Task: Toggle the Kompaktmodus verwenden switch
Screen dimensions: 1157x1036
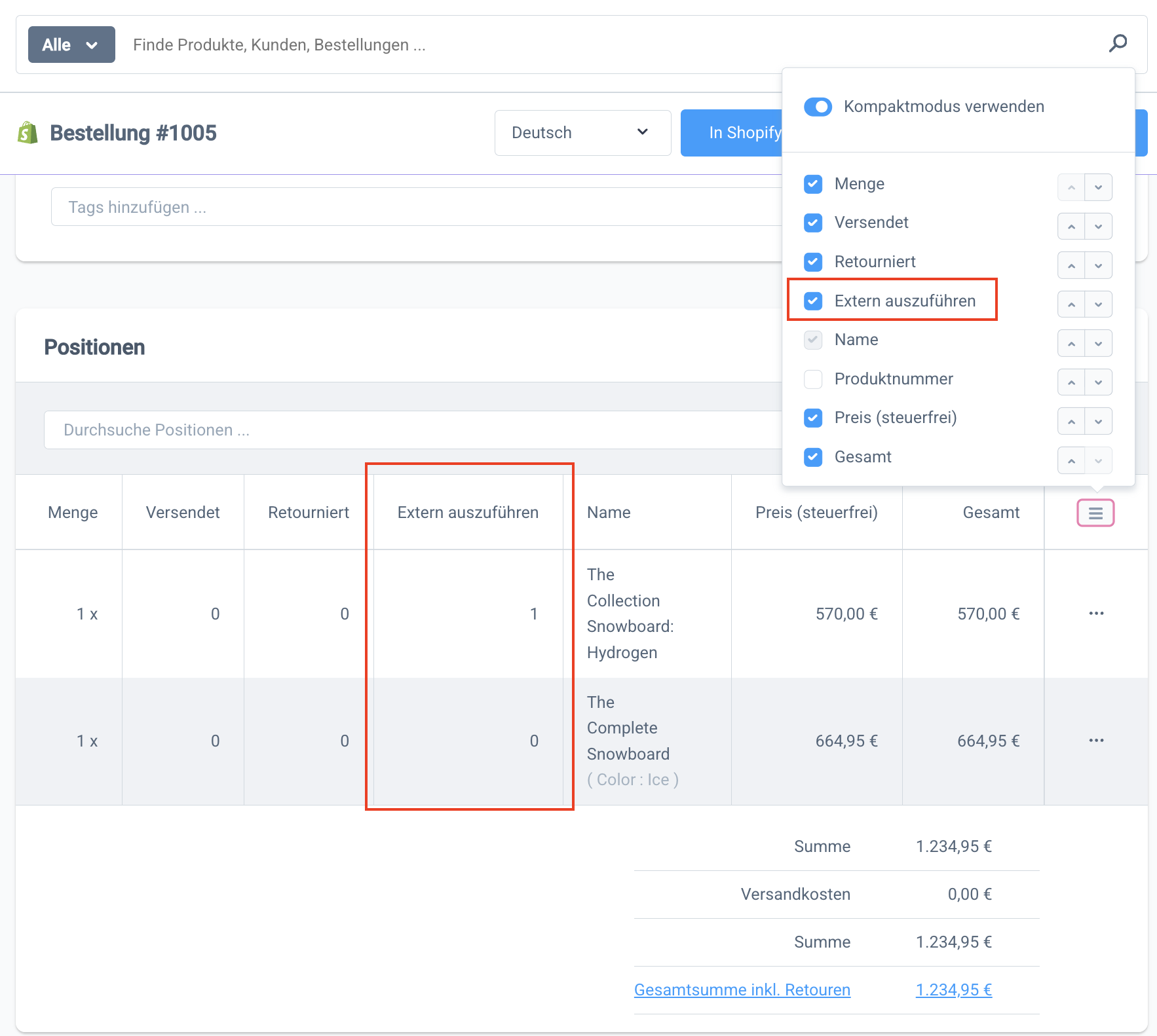Action: (x=818, y=107)
